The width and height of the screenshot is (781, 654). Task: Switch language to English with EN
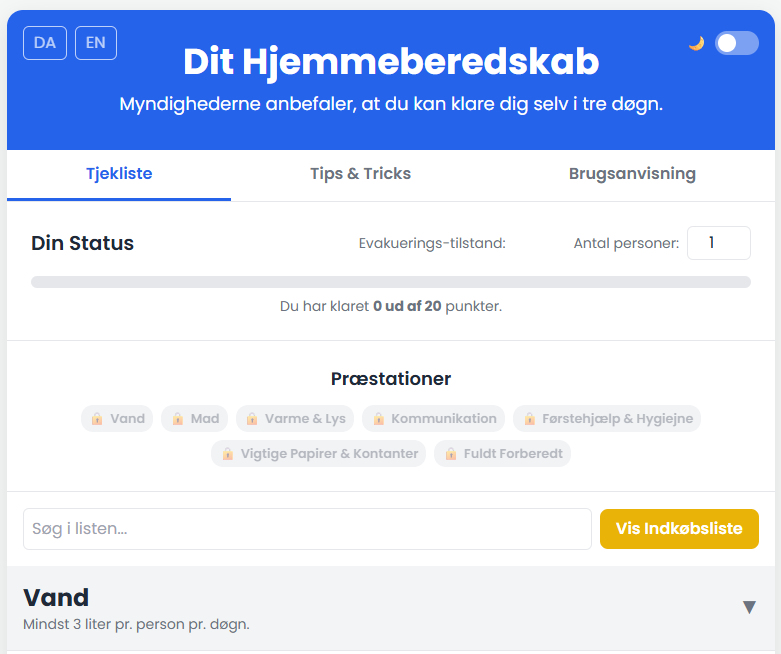[x=96, y=43]
